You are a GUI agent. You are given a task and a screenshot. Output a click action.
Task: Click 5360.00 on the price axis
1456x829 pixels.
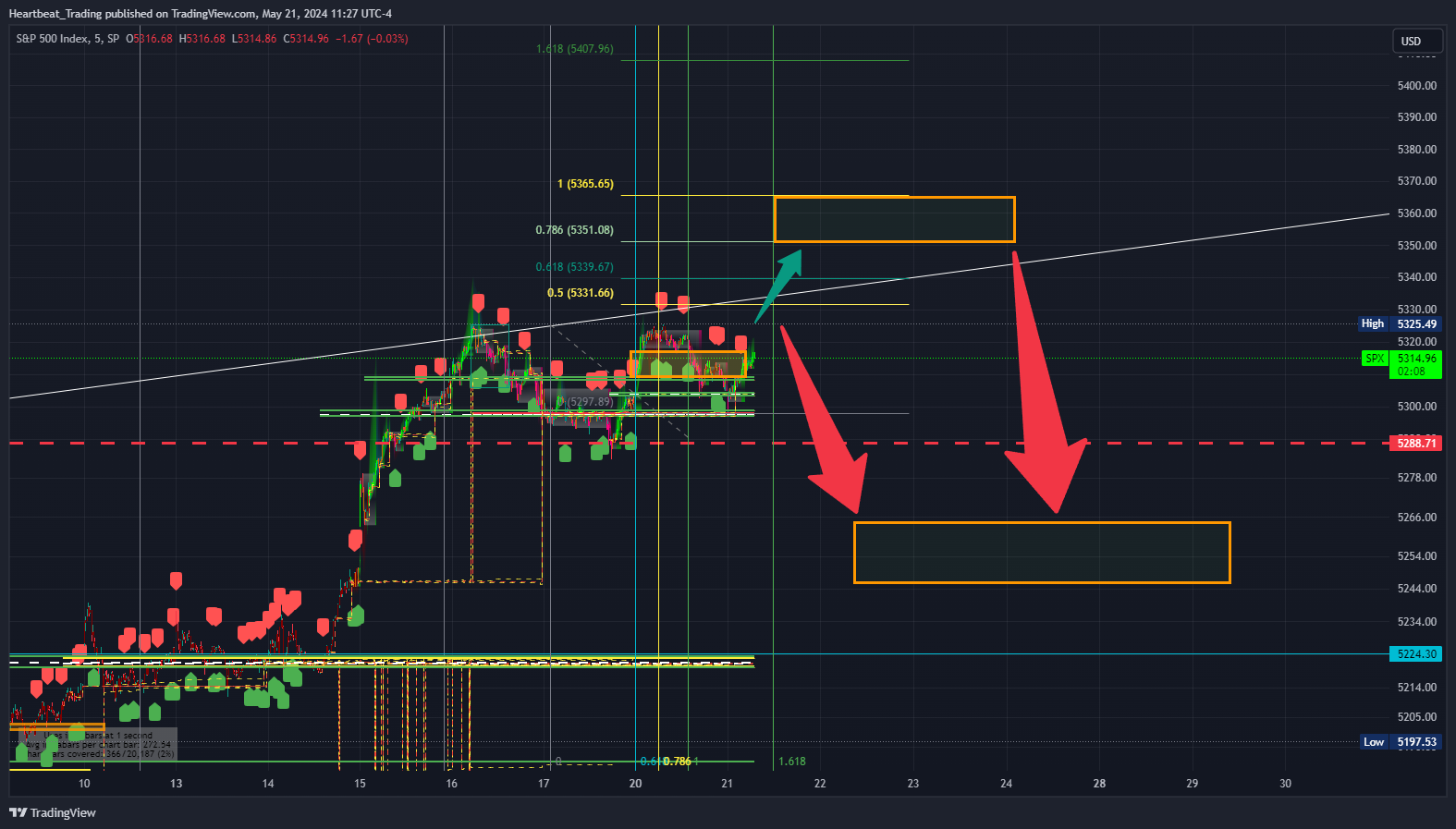tap(1417, 213)
